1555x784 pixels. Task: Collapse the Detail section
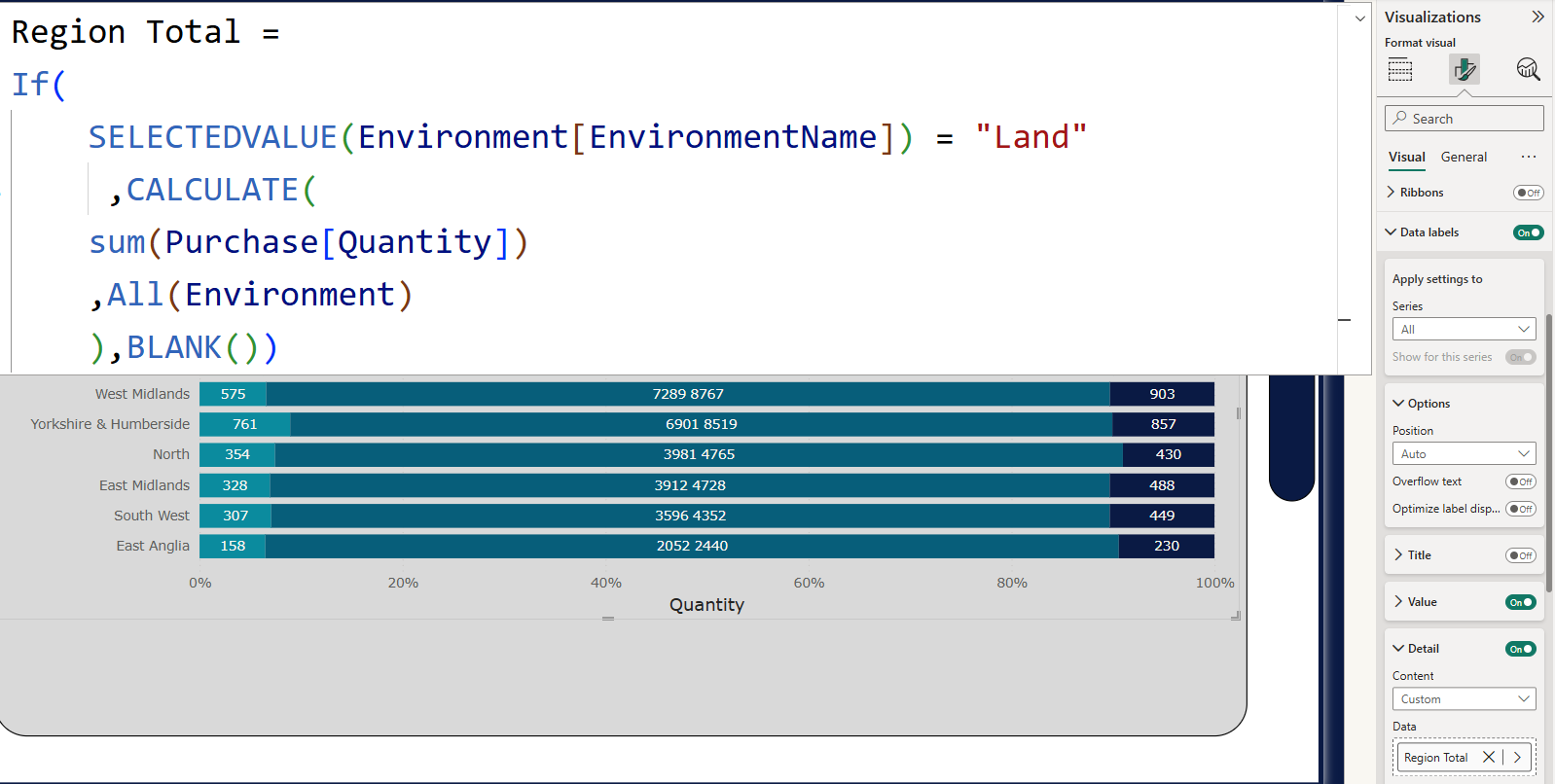point(1398,649)
